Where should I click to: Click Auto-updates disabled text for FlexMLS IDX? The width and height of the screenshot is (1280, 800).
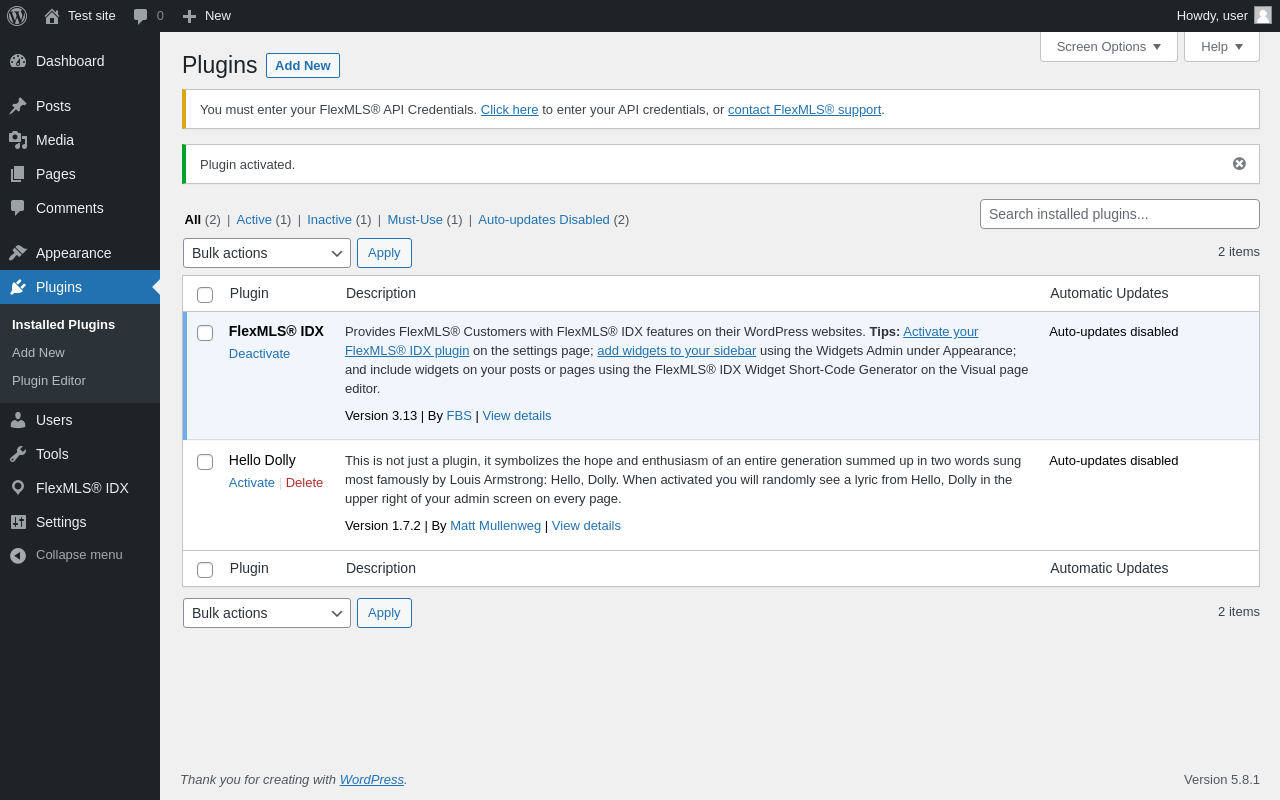coord(1114,332)
